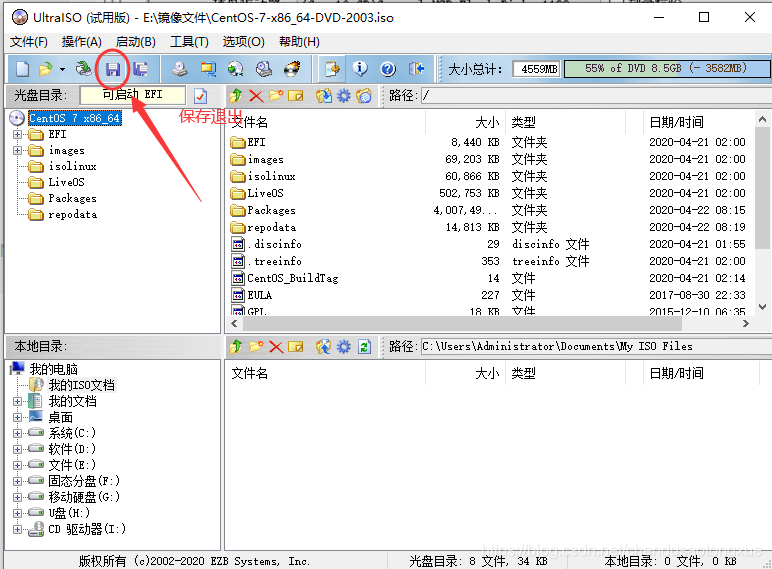This screenshot has width=772, height=569.
Task: Click gear settings icon in local pane
Action: tap(344, 347)
